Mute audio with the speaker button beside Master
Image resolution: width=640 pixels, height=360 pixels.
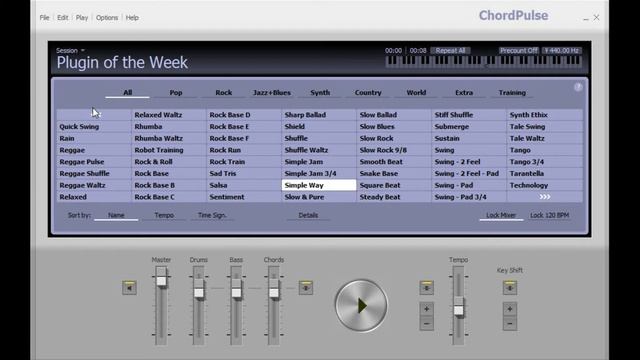coord(129,287)
